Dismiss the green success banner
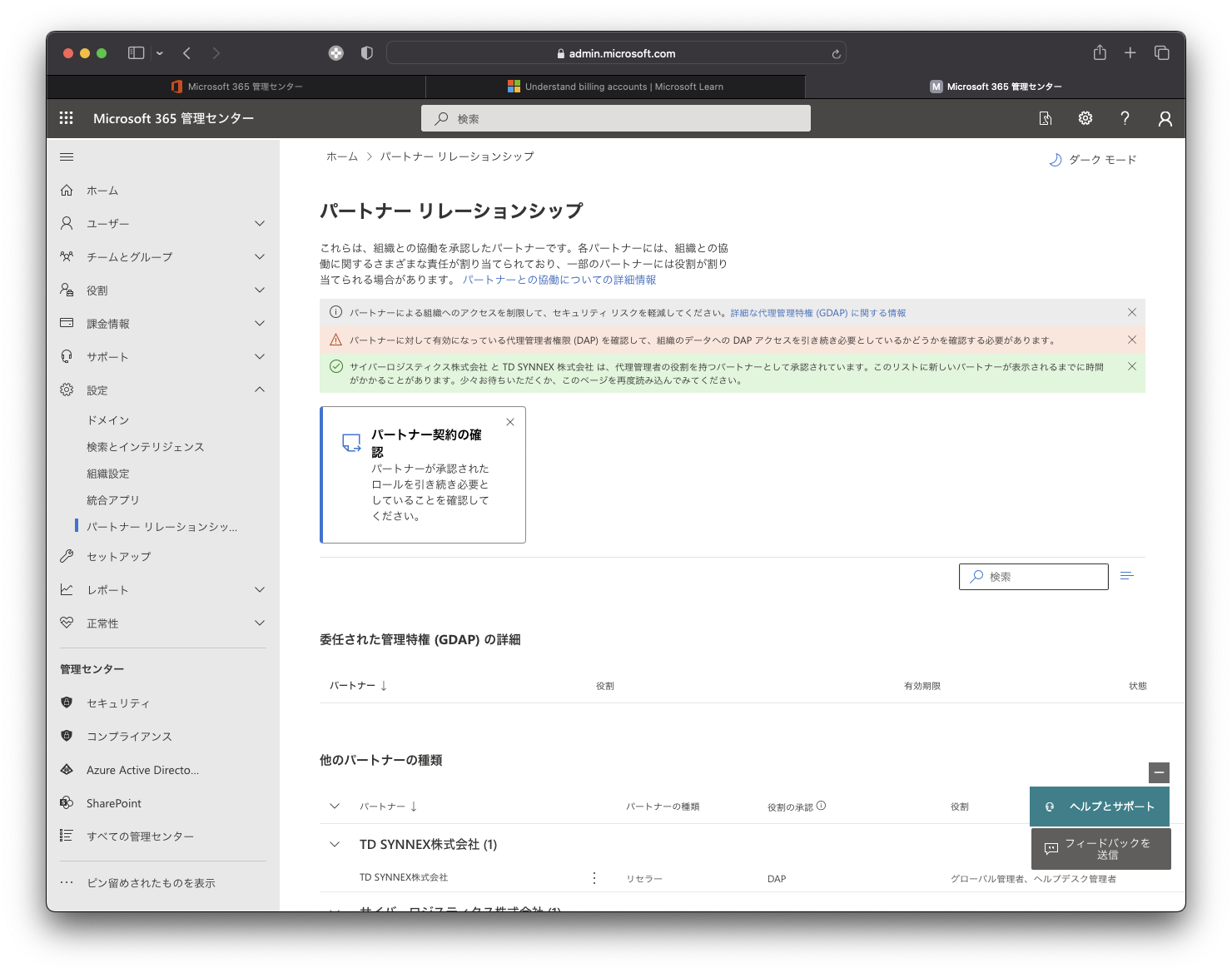This screenshot has height=973, width=1232. [x=1132, y=366]
